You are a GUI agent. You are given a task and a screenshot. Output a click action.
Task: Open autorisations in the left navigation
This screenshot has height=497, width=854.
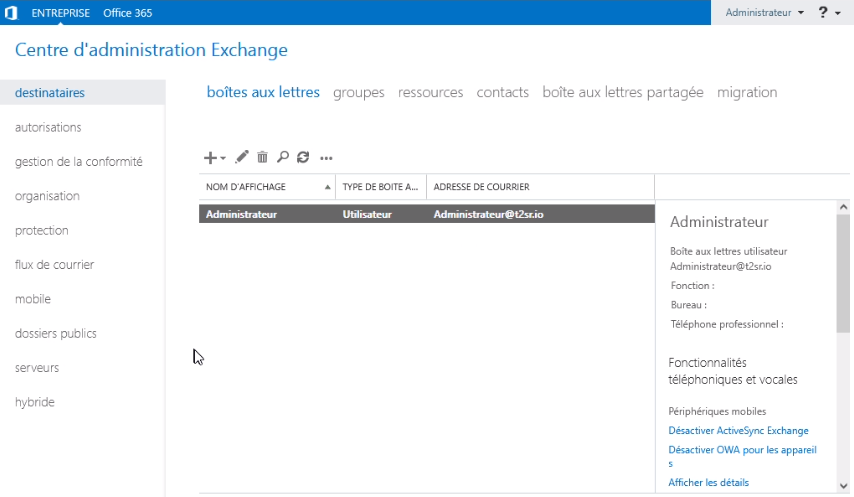(x=48, y=127)
